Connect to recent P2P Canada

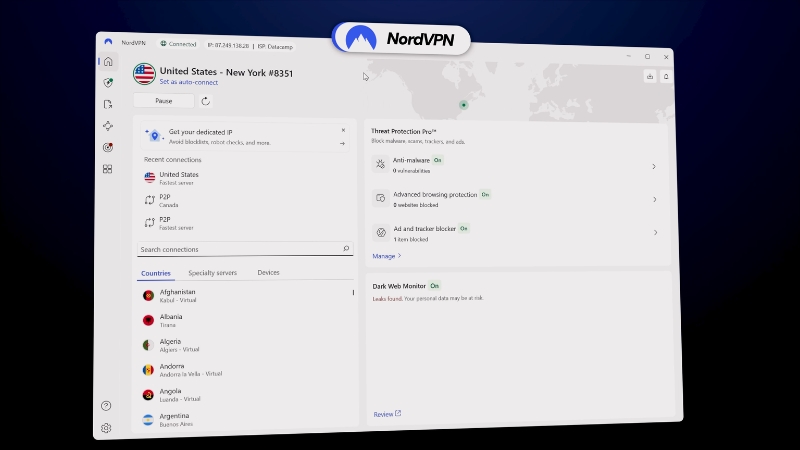(246, 201)
